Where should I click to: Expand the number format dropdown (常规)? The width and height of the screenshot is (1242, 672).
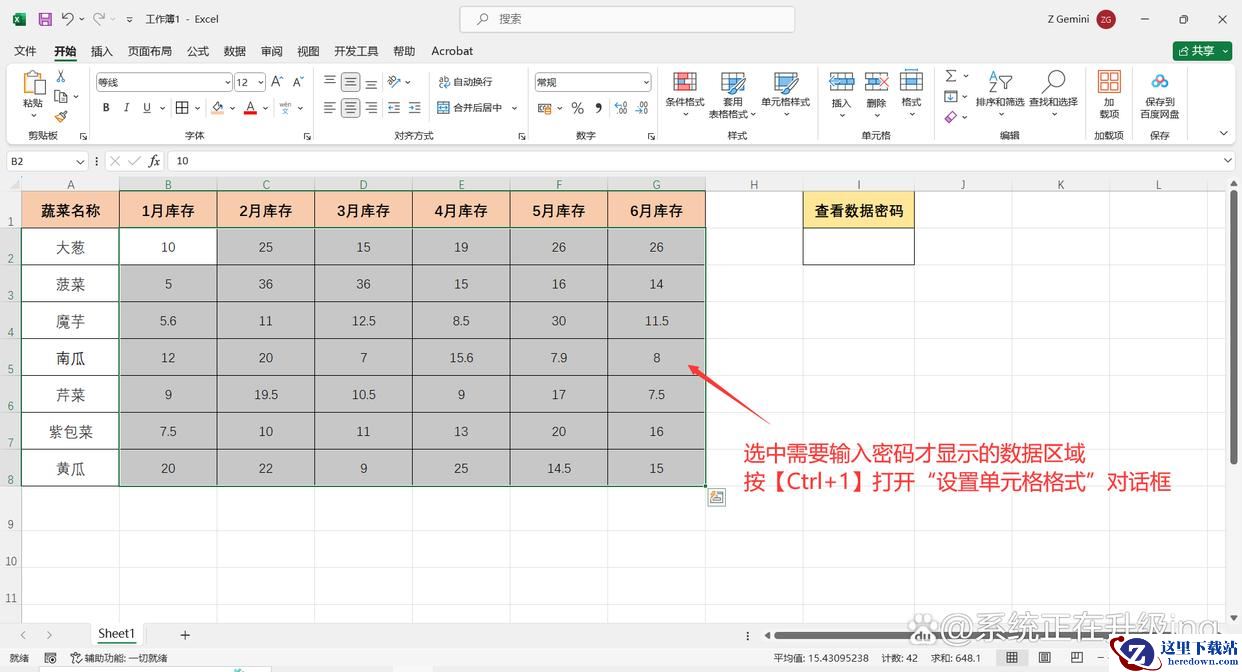(646, 83)
